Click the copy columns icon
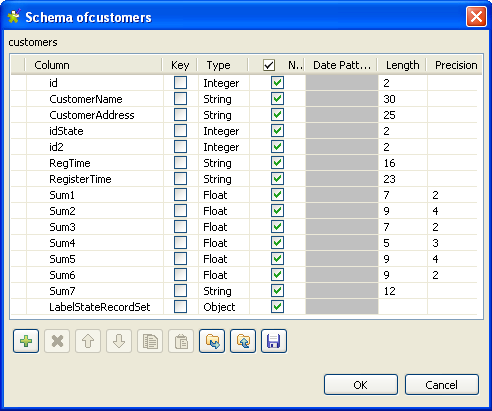Viewport: 492px width, 411px height. pos(150,341)
